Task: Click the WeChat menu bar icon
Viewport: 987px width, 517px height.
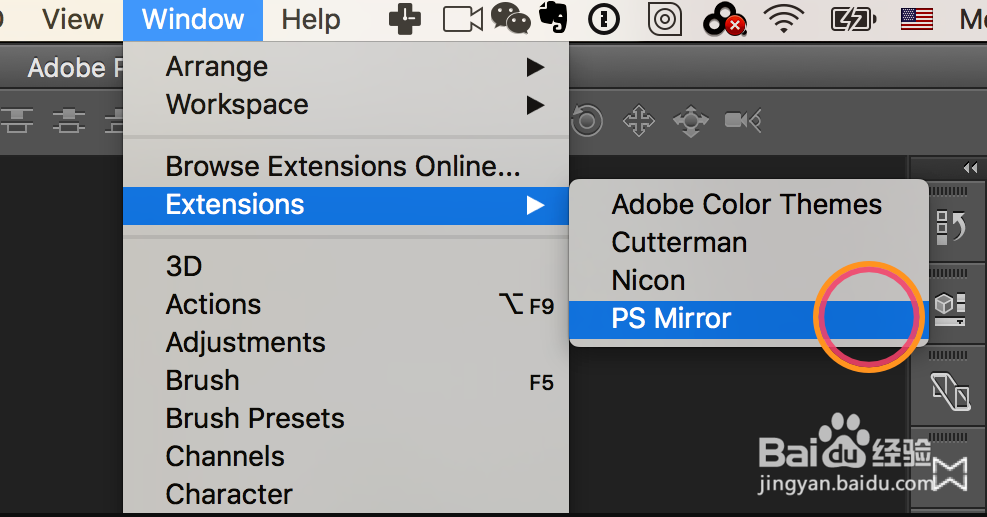Action: point(510,18)
